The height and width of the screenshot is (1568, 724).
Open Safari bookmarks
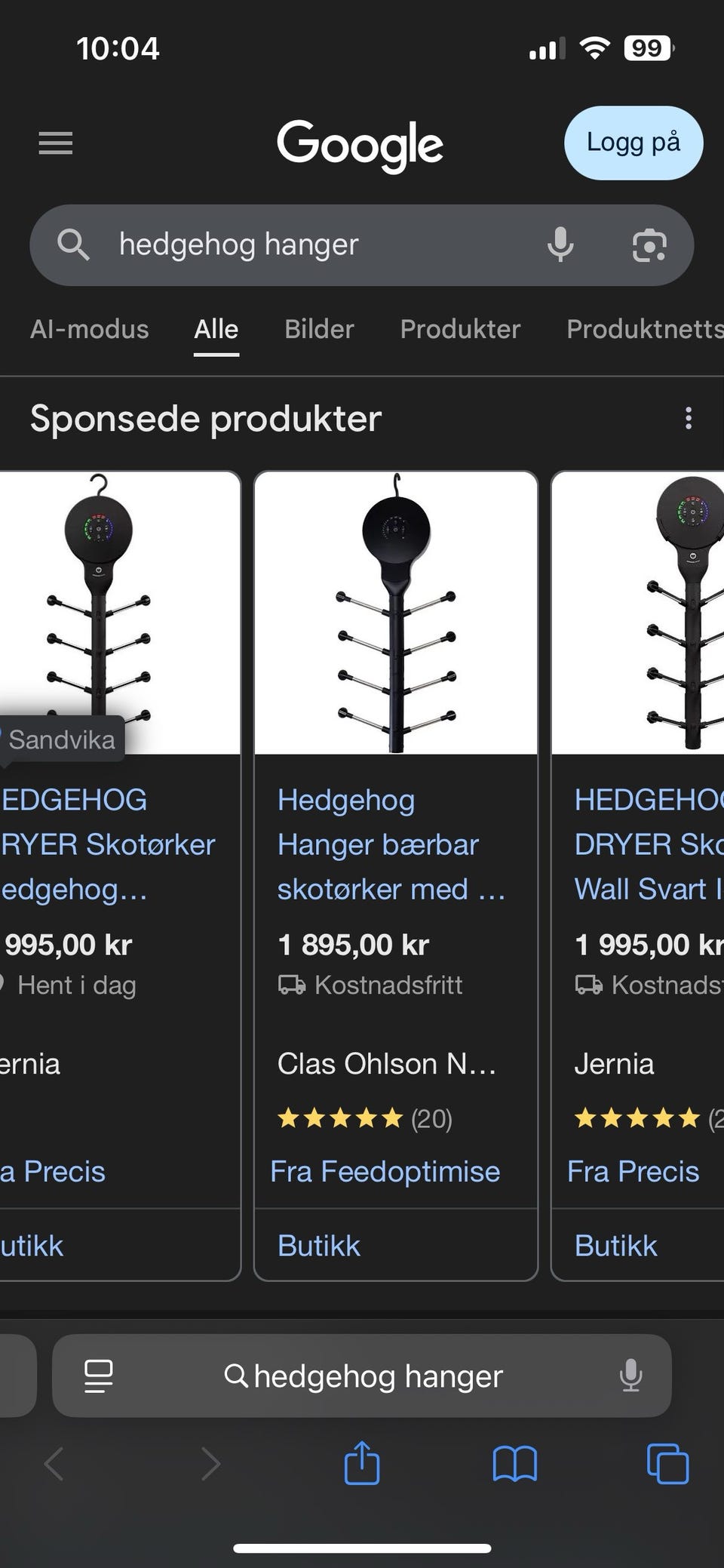[x=514, y=1464]
